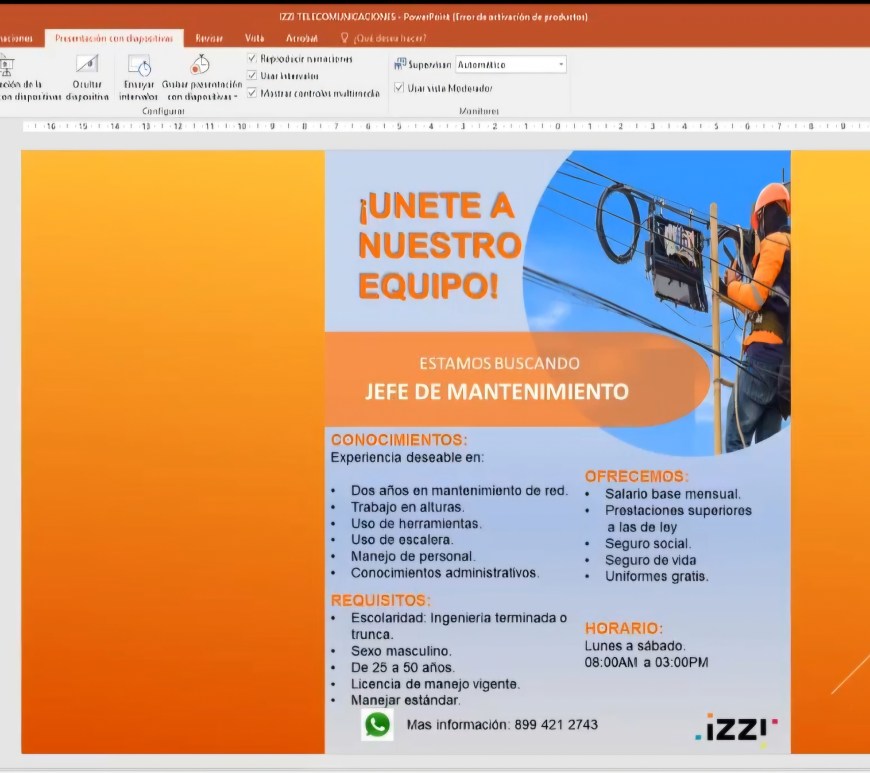Select the izzi logo on the slide
870x773 pixels.
click(x=736, y=729)
